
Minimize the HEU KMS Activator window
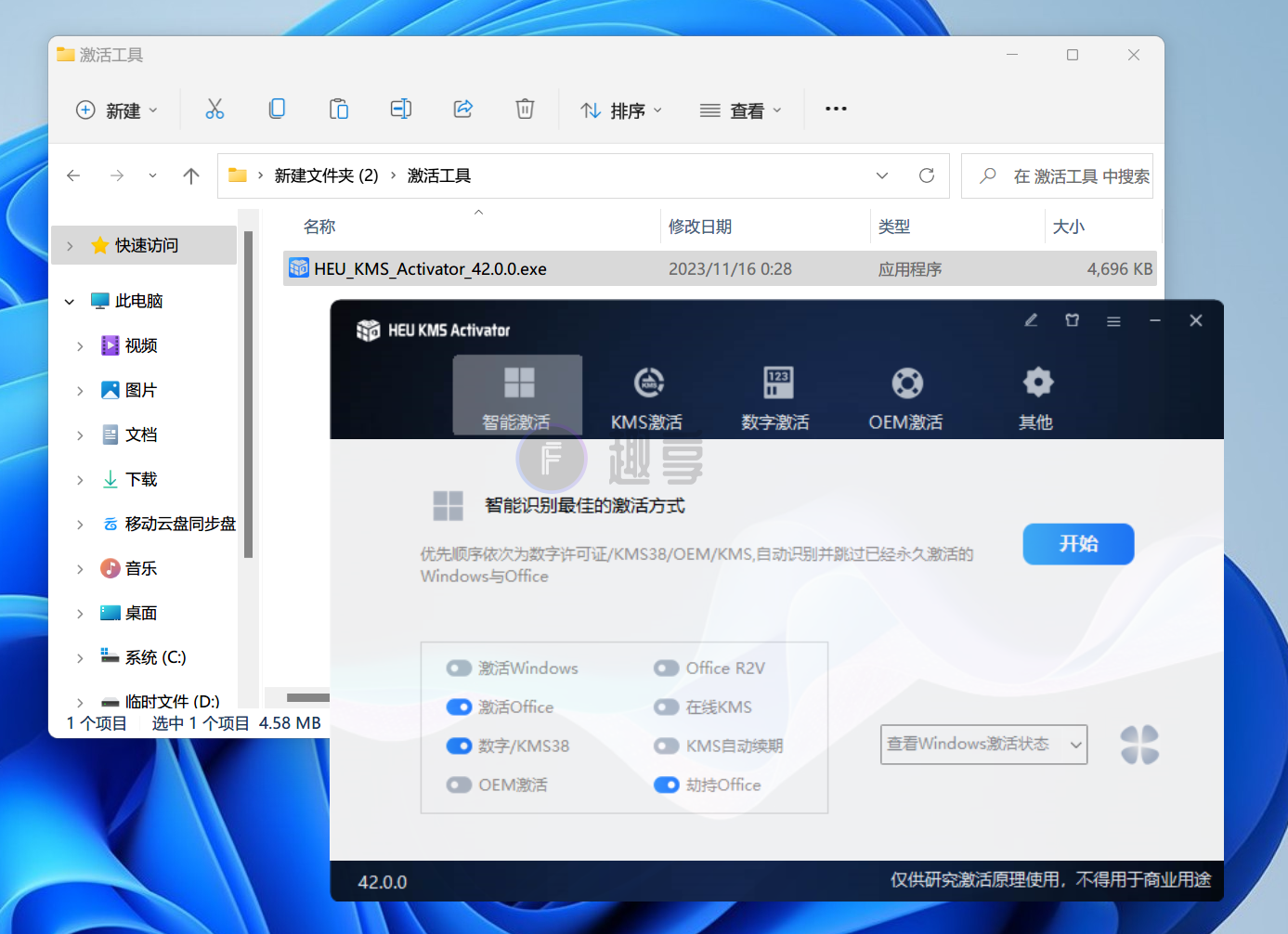click(1155, 320)
